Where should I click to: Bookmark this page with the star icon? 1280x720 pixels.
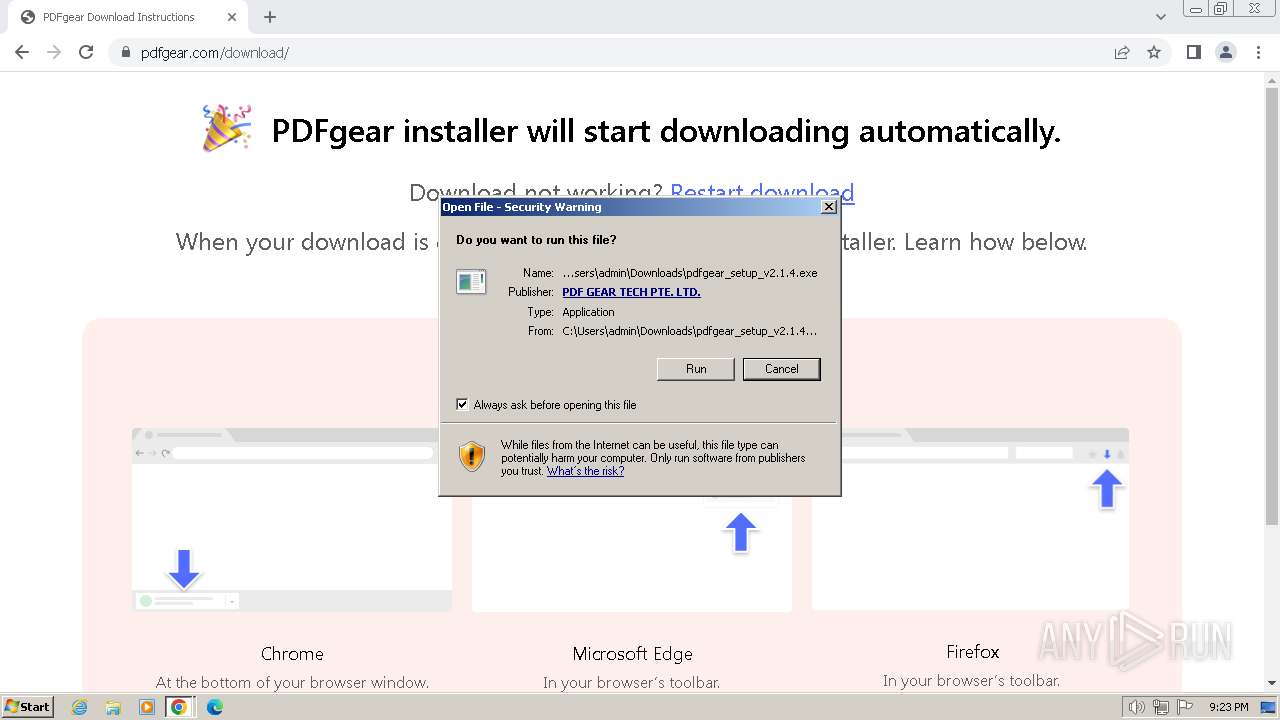[1154, 53]
